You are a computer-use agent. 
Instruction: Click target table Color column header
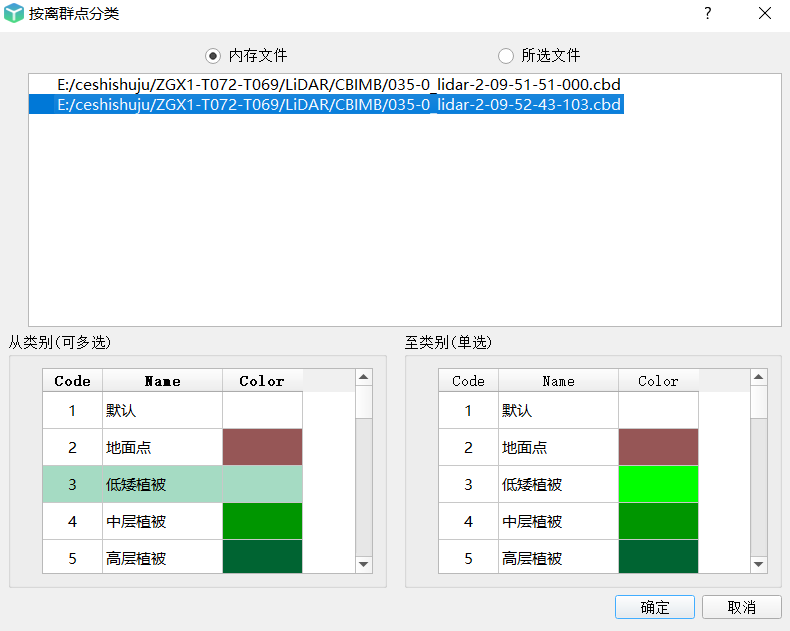[x=658, y=381]
